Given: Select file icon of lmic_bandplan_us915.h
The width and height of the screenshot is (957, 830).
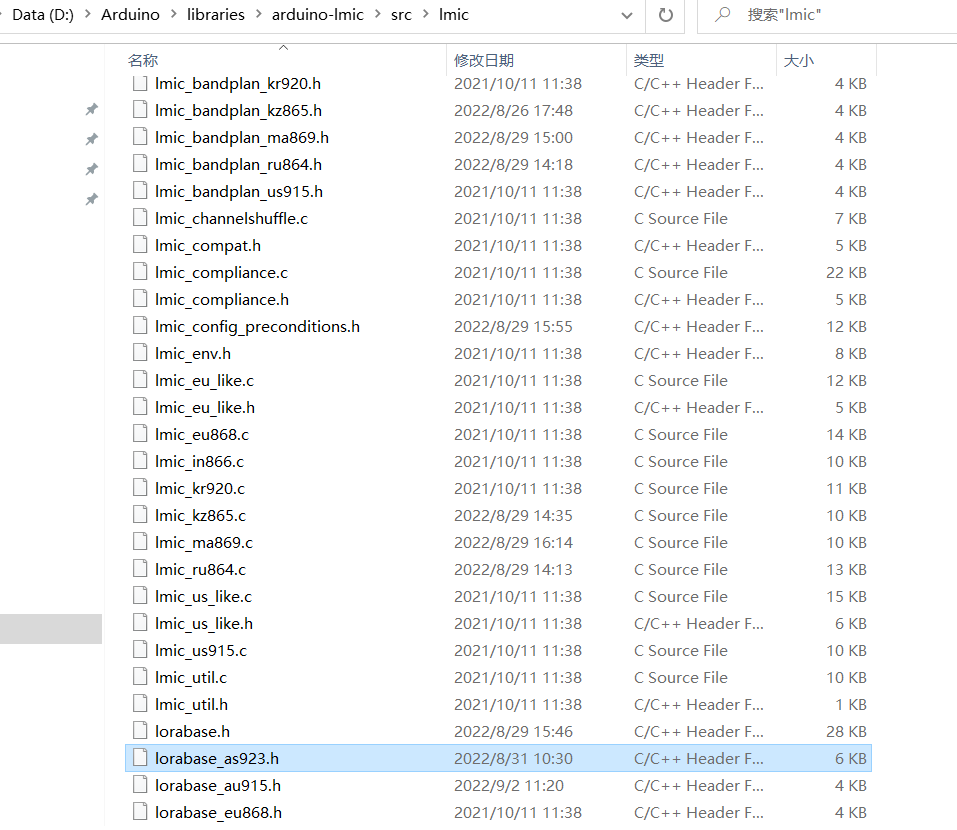Looking at the screenshot, I should 140,191.
